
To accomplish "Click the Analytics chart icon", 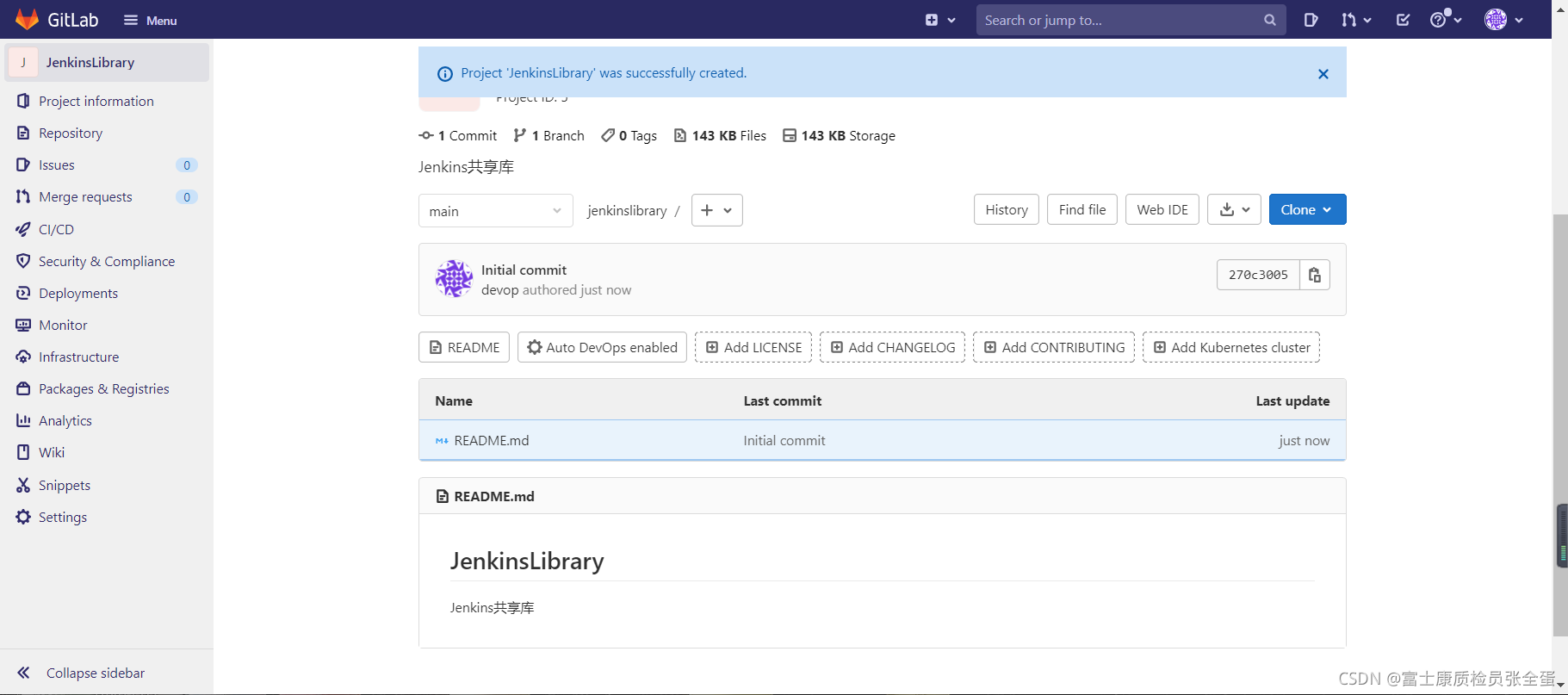I will point(23,420).
